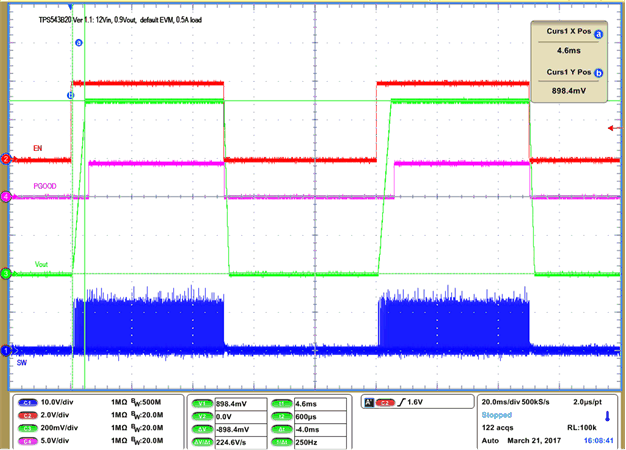
Task: Click the C3 badge in channel list
Action: point(27,428)
